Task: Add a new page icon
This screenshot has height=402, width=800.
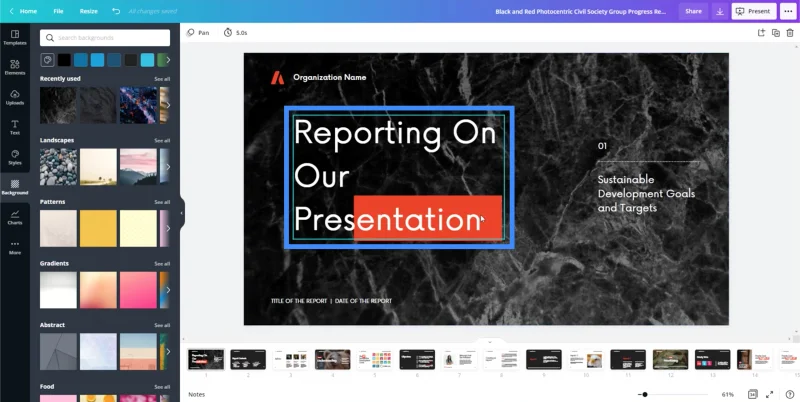Action: coord(761,33)
